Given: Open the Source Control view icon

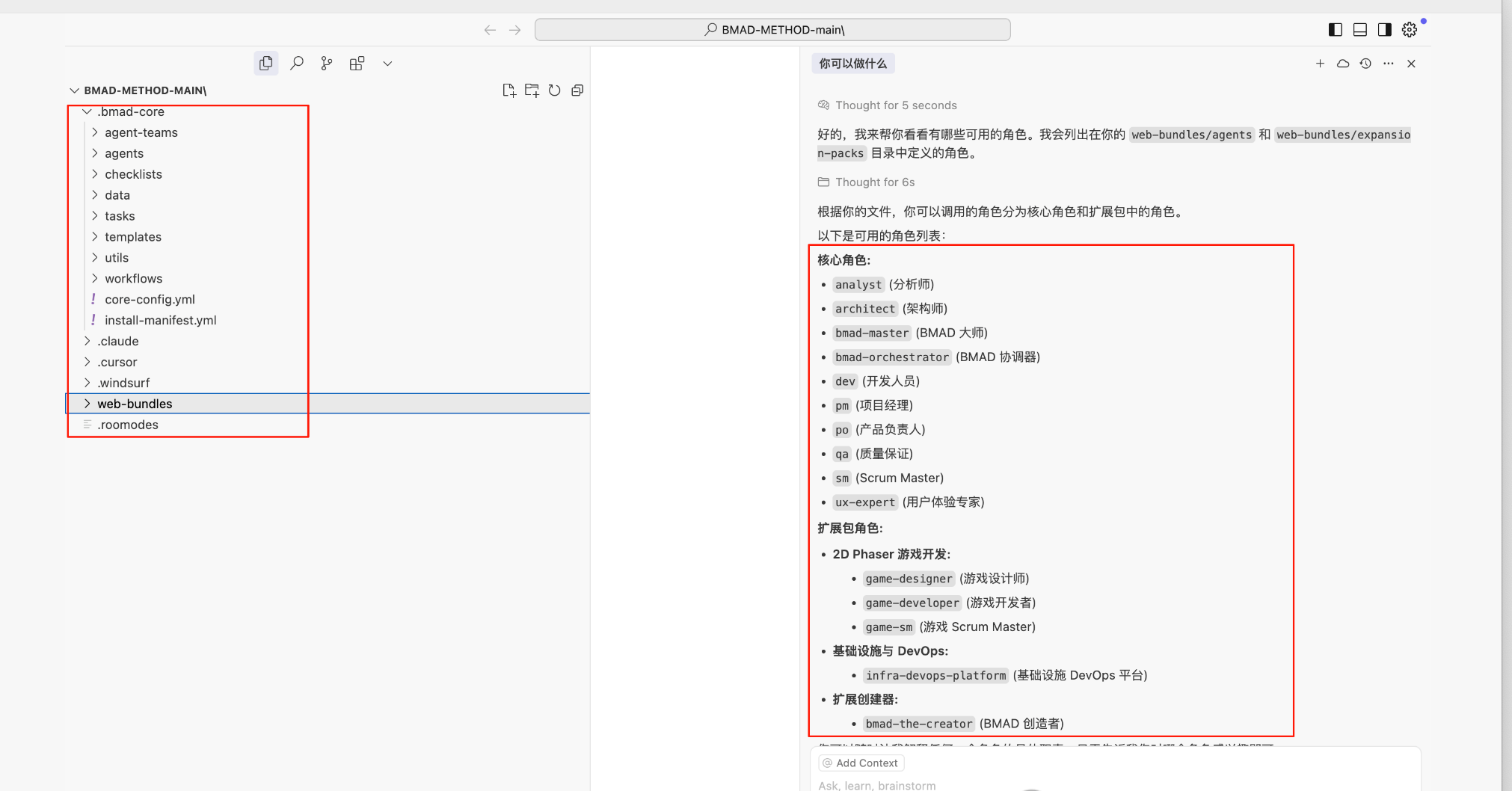Looking at the screenshot, I should tap(327, 64).
